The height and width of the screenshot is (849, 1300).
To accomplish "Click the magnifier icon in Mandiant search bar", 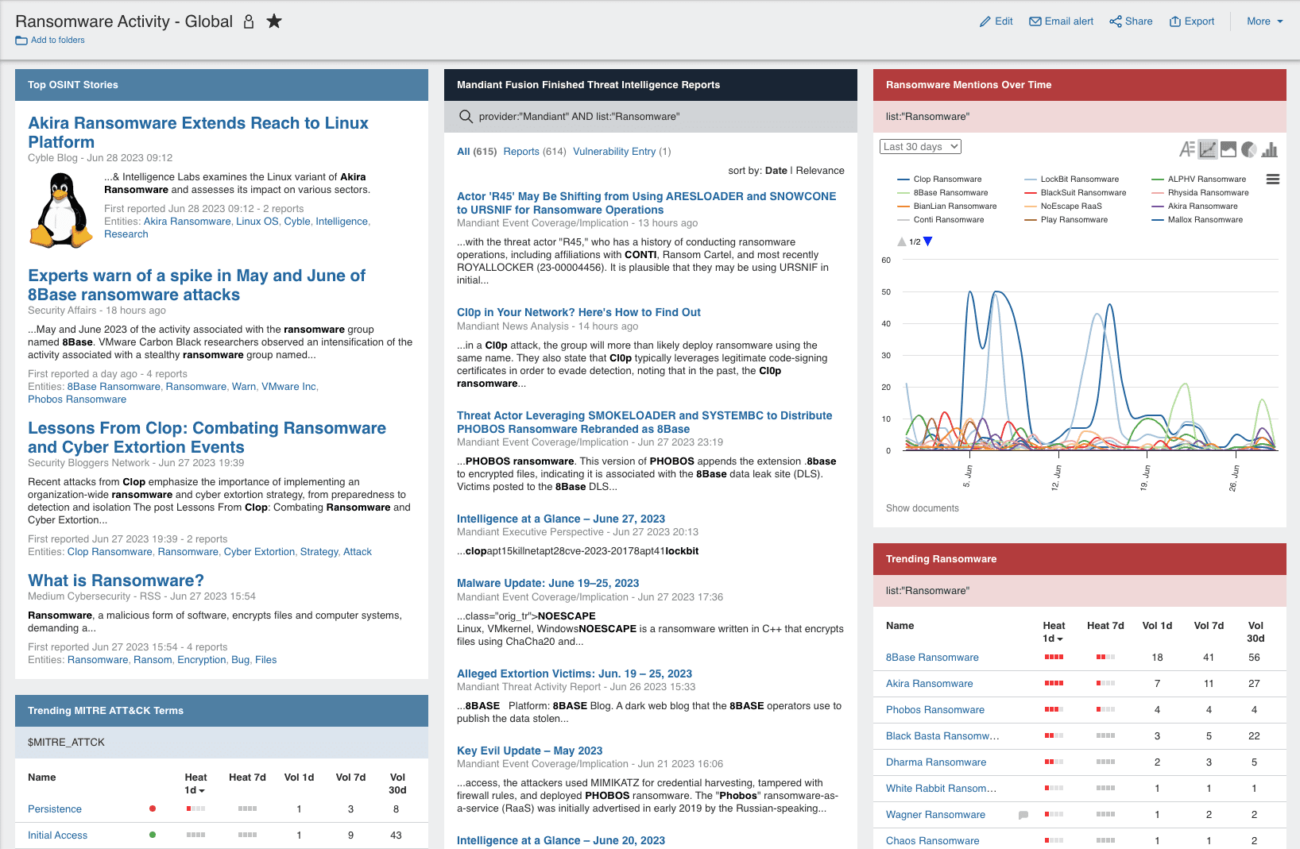I will tap(465, 116).
